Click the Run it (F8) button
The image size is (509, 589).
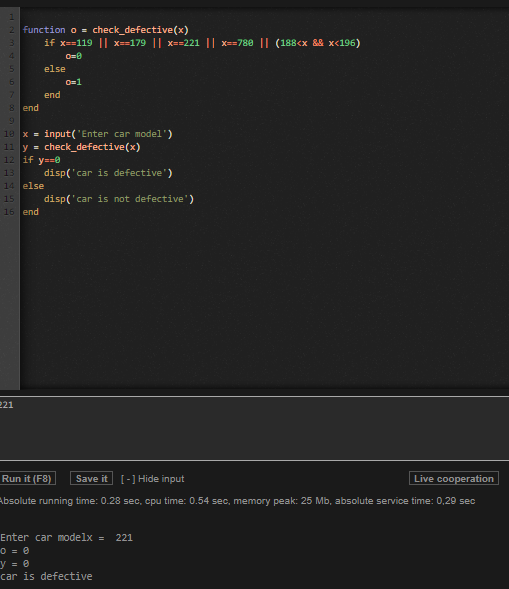tap(27, 479)
